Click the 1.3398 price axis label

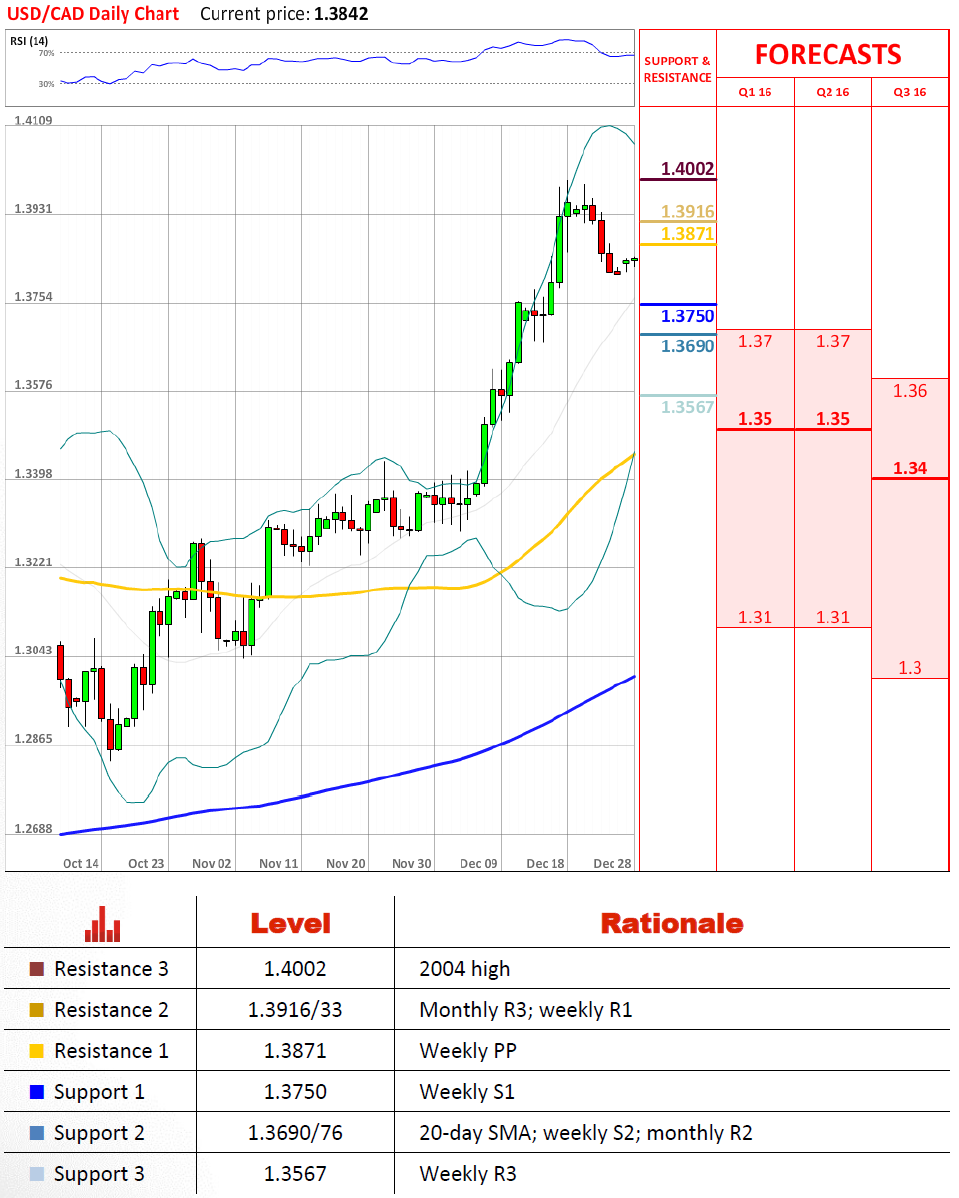(x=34, y=474)
